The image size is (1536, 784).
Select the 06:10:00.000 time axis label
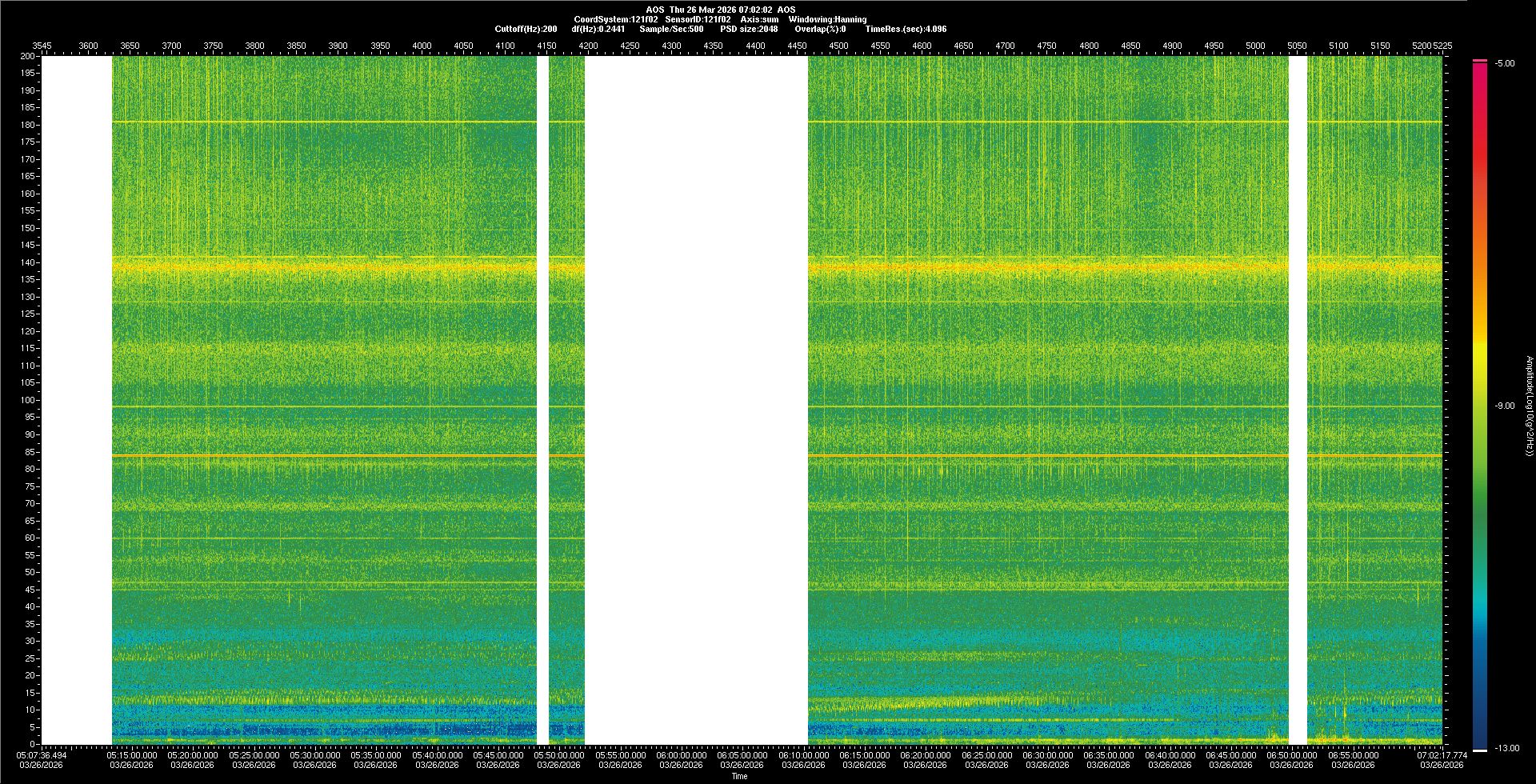click(x=803, y=754)
